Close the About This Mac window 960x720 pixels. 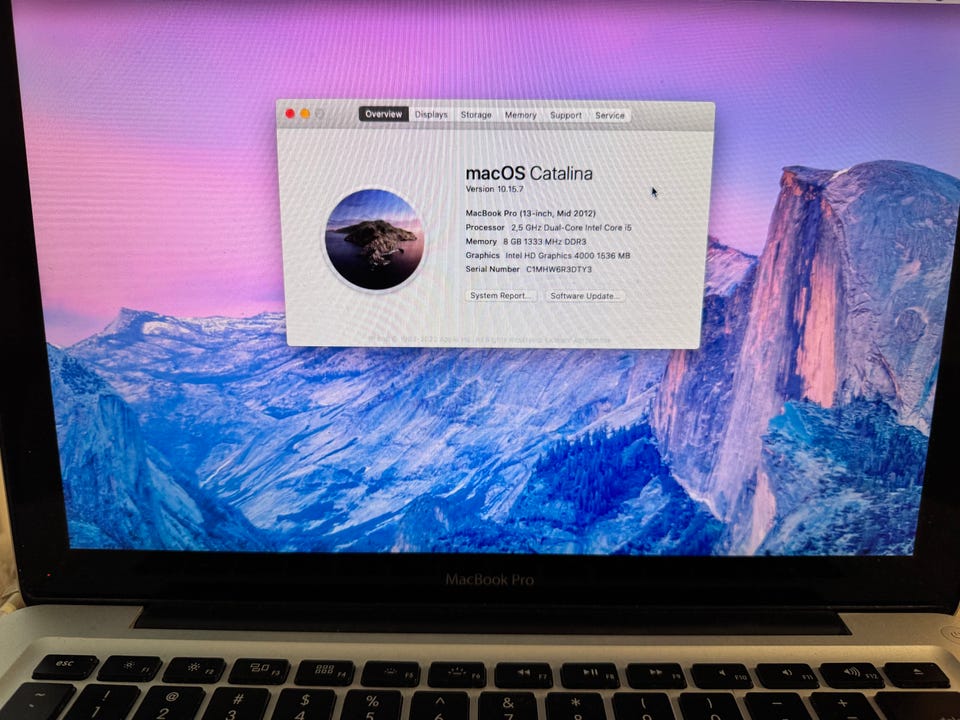(x=290, y=113)
